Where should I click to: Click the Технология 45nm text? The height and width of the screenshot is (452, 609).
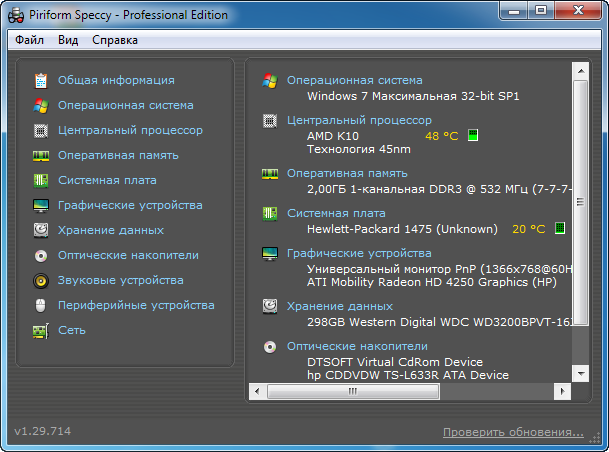(359, 150)
